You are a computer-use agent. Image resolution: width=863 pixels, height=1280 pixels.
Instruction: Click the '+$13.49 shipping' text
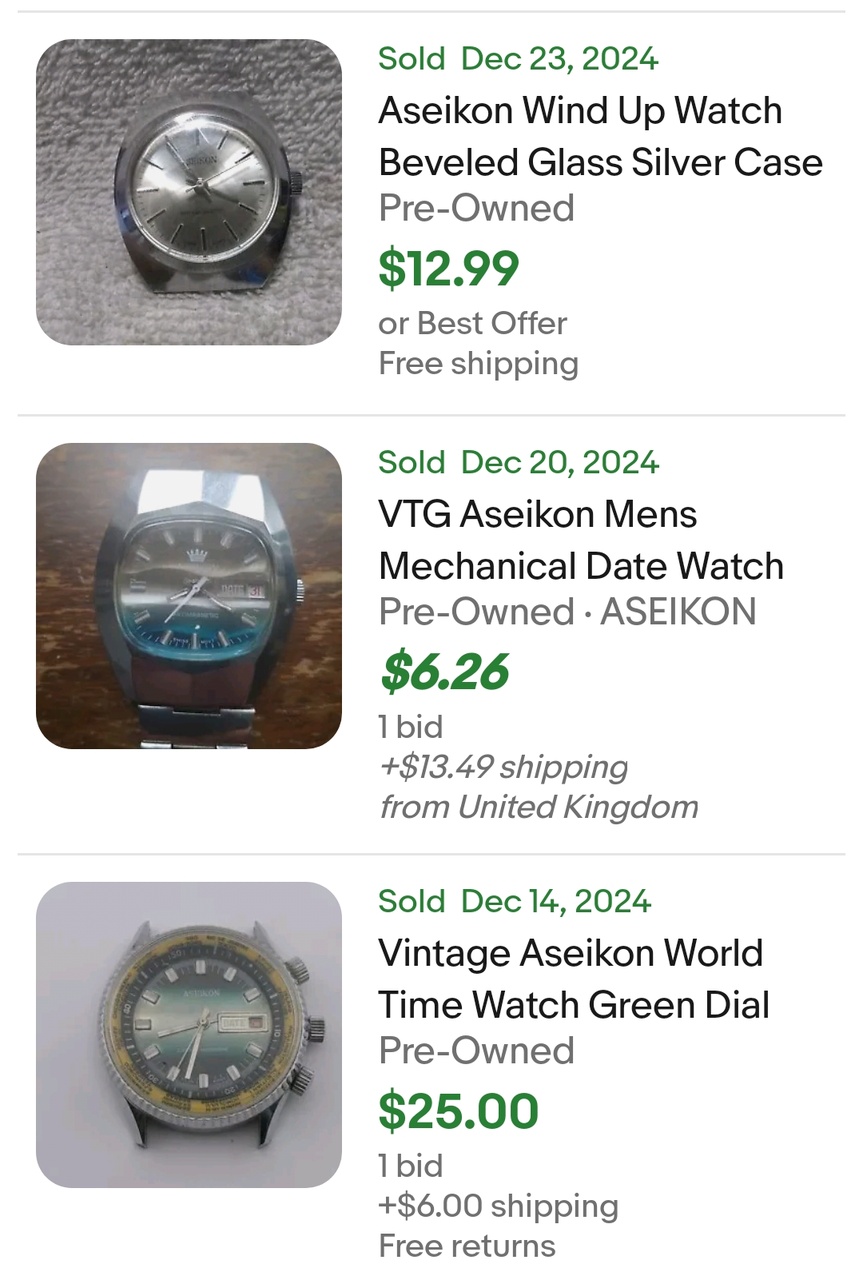[503, 767]
